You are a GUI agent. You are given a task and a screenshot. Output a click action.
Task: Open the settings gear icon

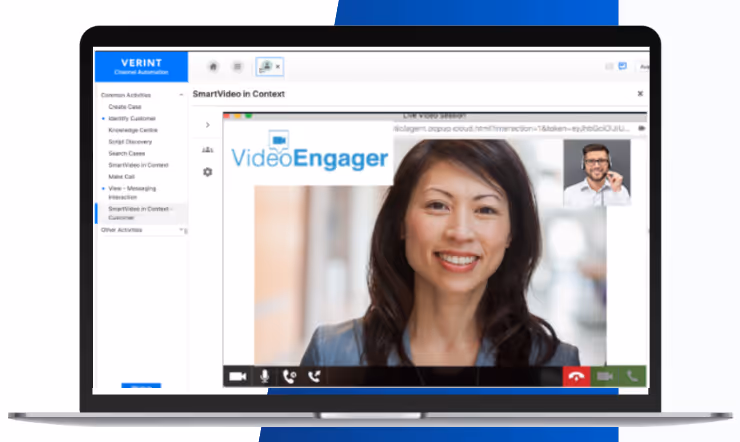208,172
